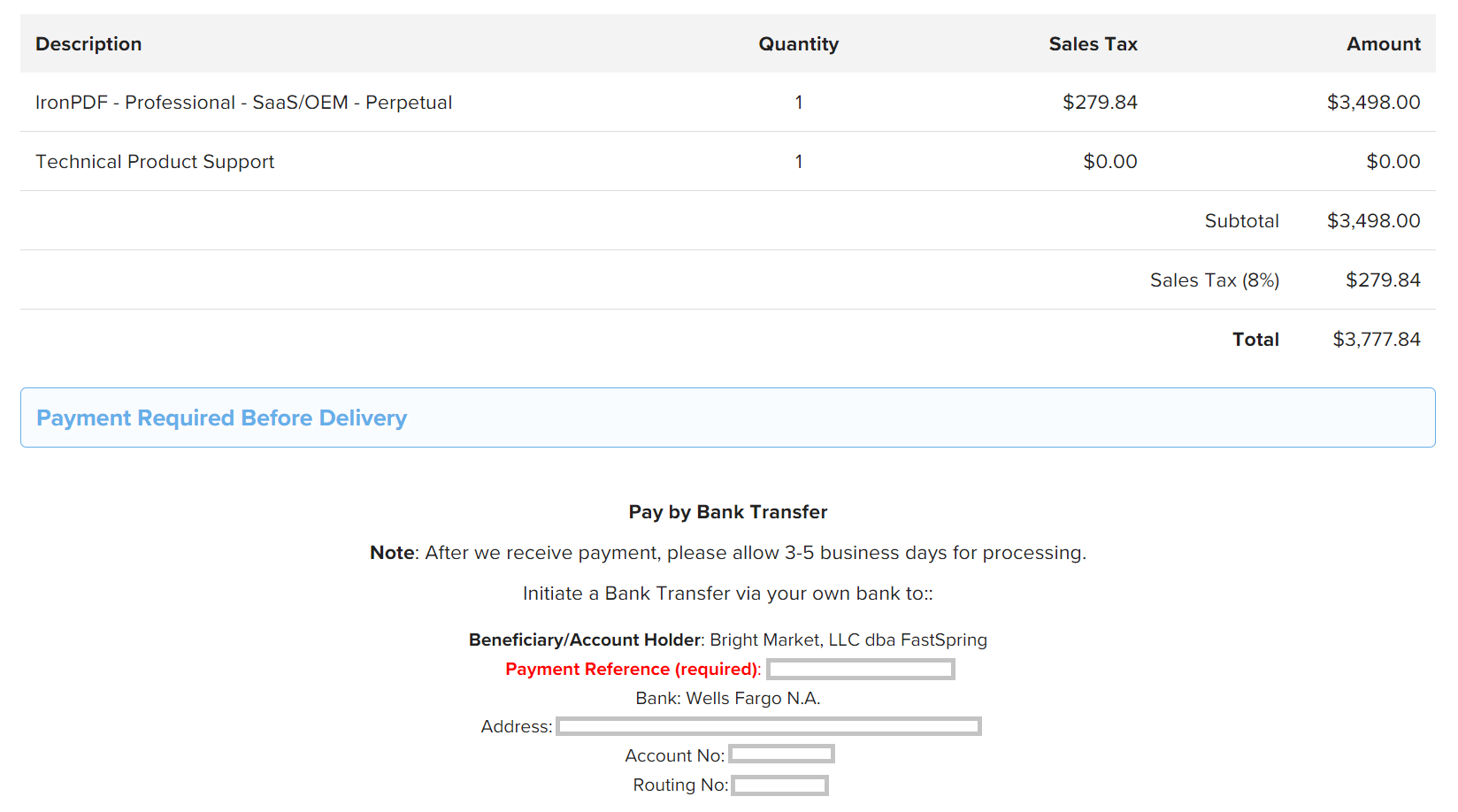This screenshot has width=1458, height=812.
Task: Click the Pay by Bank Transfer heading
Action: [727, 512]
